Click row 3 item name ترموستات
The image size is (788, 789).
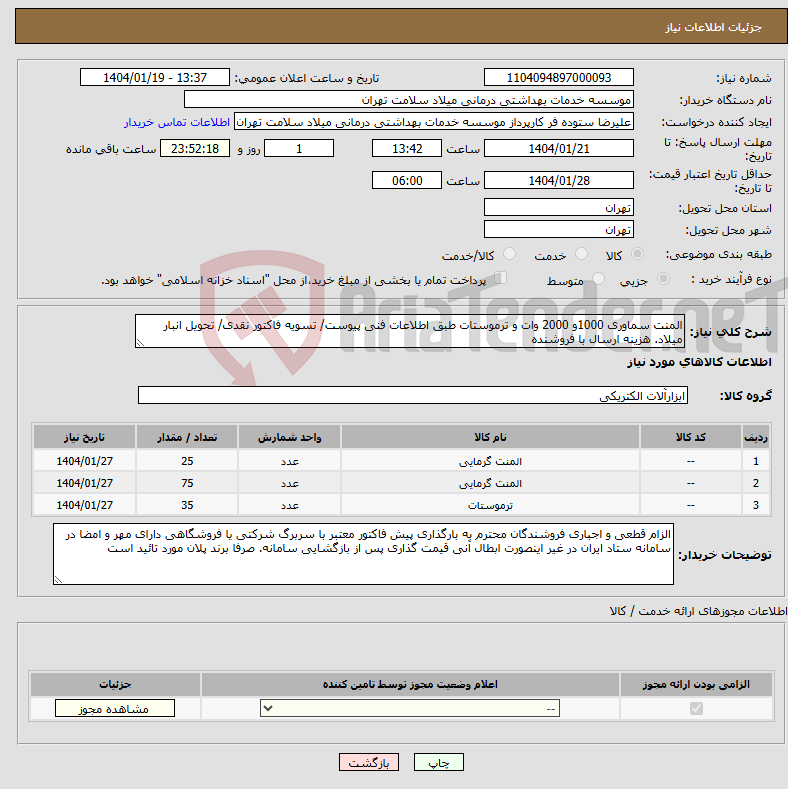point(490,505)
